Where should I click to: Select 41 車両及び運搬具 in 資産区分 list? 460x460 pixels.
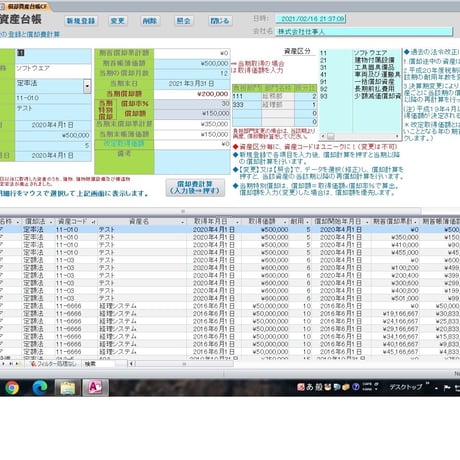[360, 75]
